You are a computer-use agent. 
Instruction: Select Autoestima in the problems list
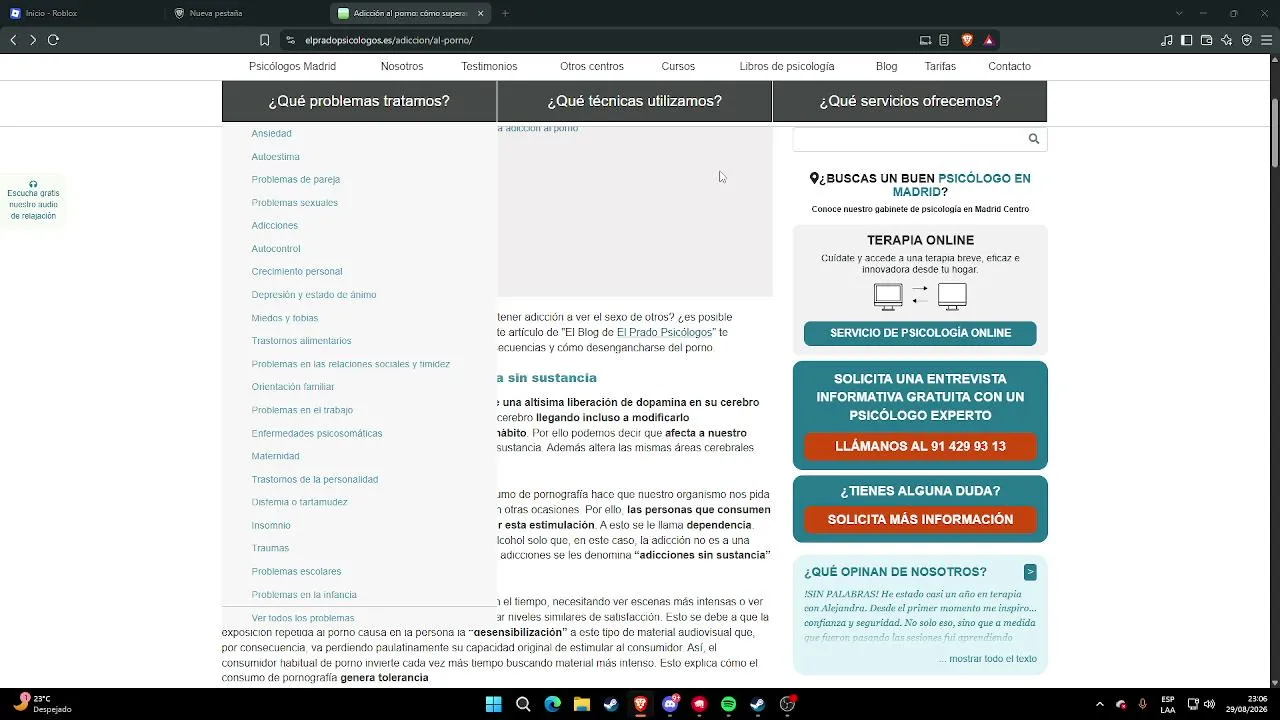point(276,157)
